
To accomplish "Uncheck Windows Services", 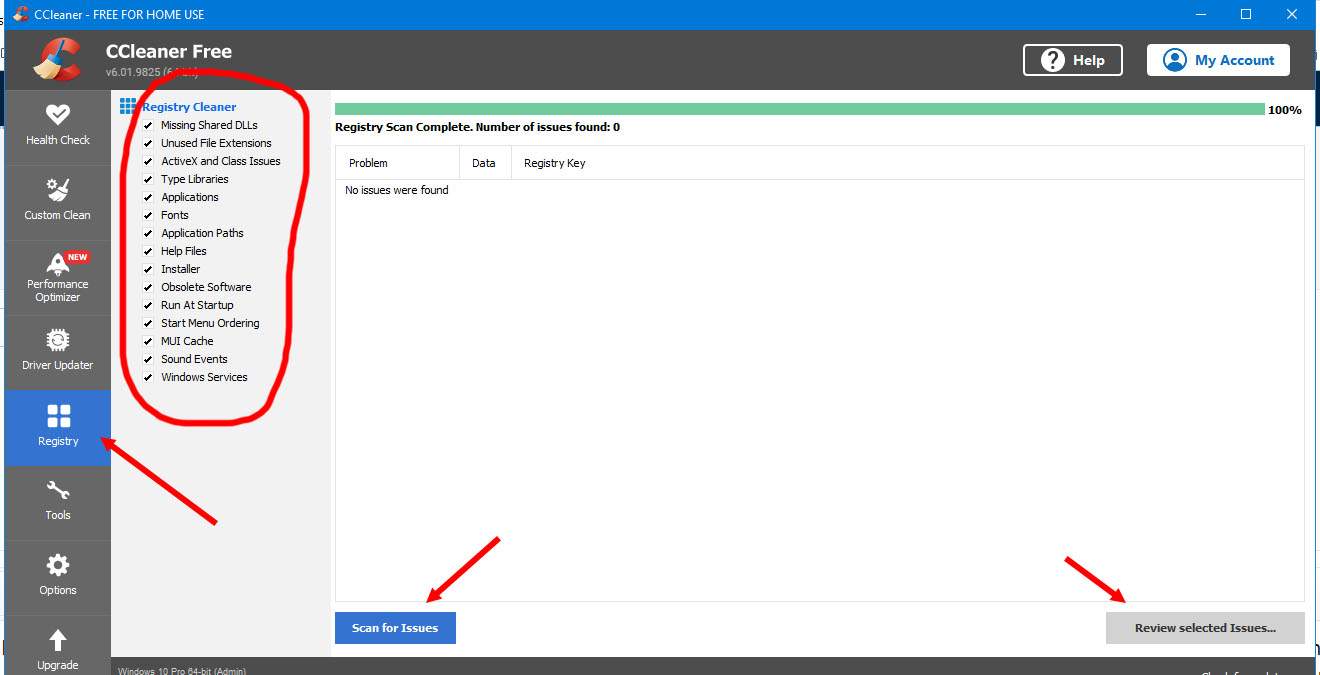I will (148, 377).
